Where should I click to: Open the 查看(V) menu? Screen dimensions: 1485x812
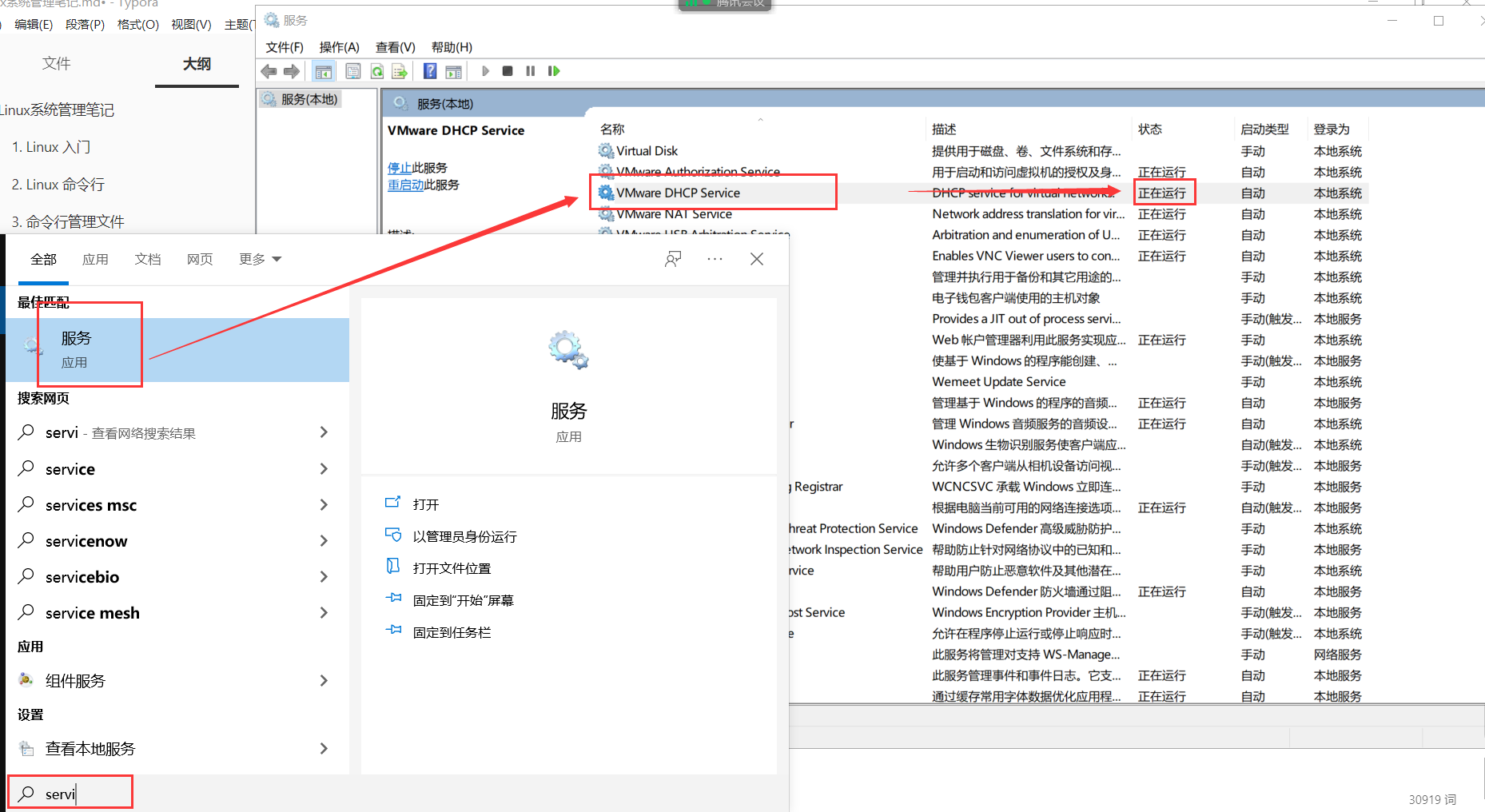click(395, 46)
